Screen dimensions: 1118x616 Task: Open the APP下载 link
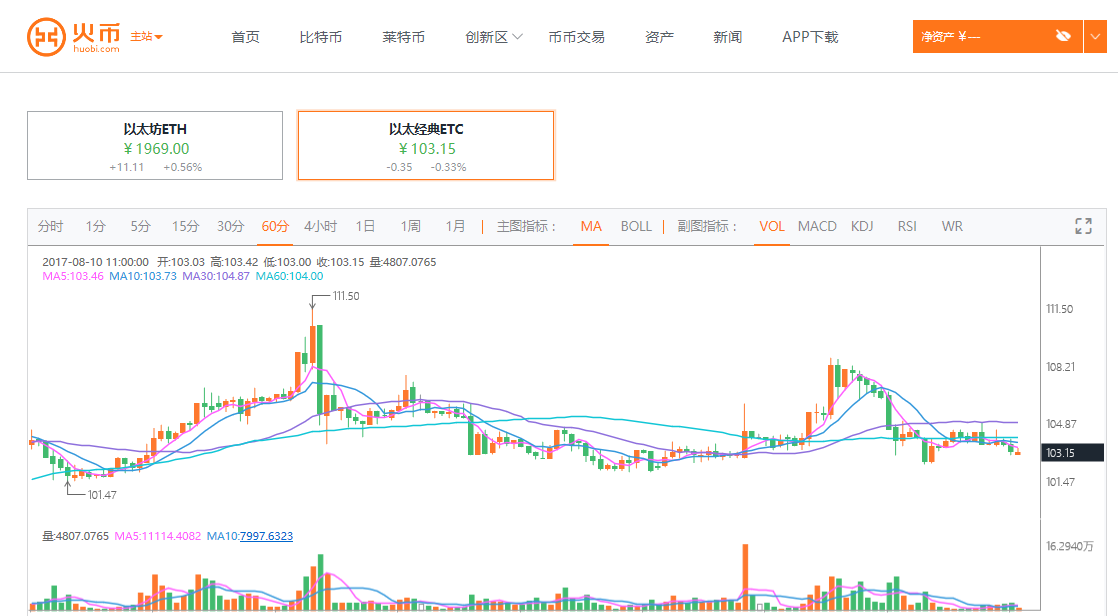(x=810, y=37)
